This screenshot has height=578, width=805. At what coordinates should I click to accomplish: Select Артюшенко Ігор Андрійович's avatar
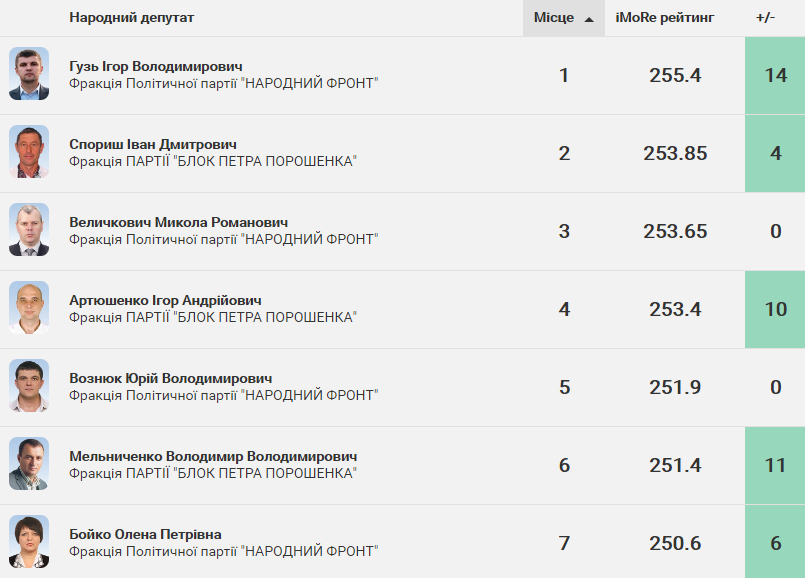tap(29, 307)
